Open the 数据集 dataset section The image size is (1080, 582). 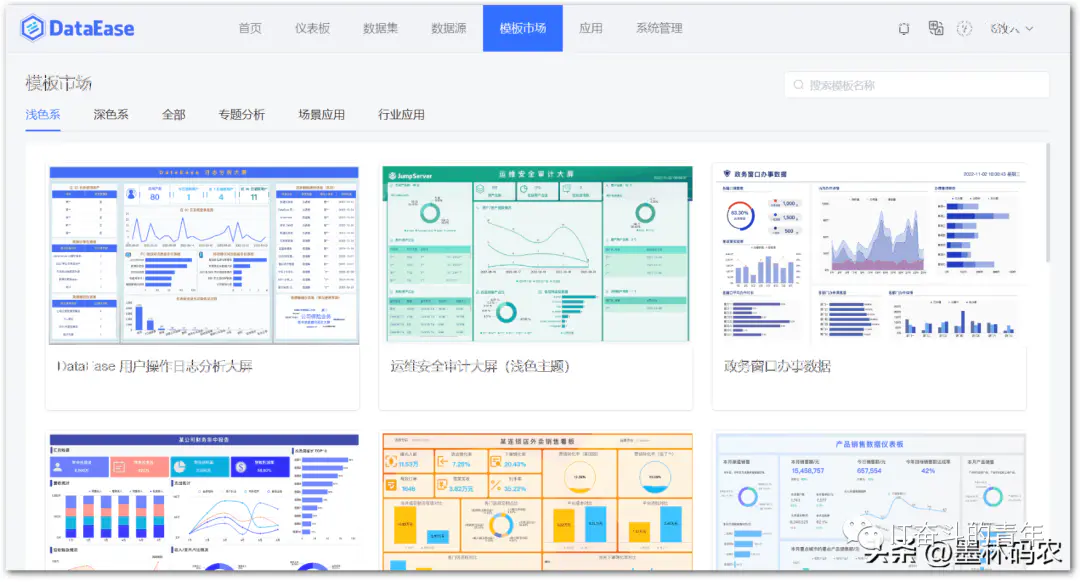tap(381, 28)
